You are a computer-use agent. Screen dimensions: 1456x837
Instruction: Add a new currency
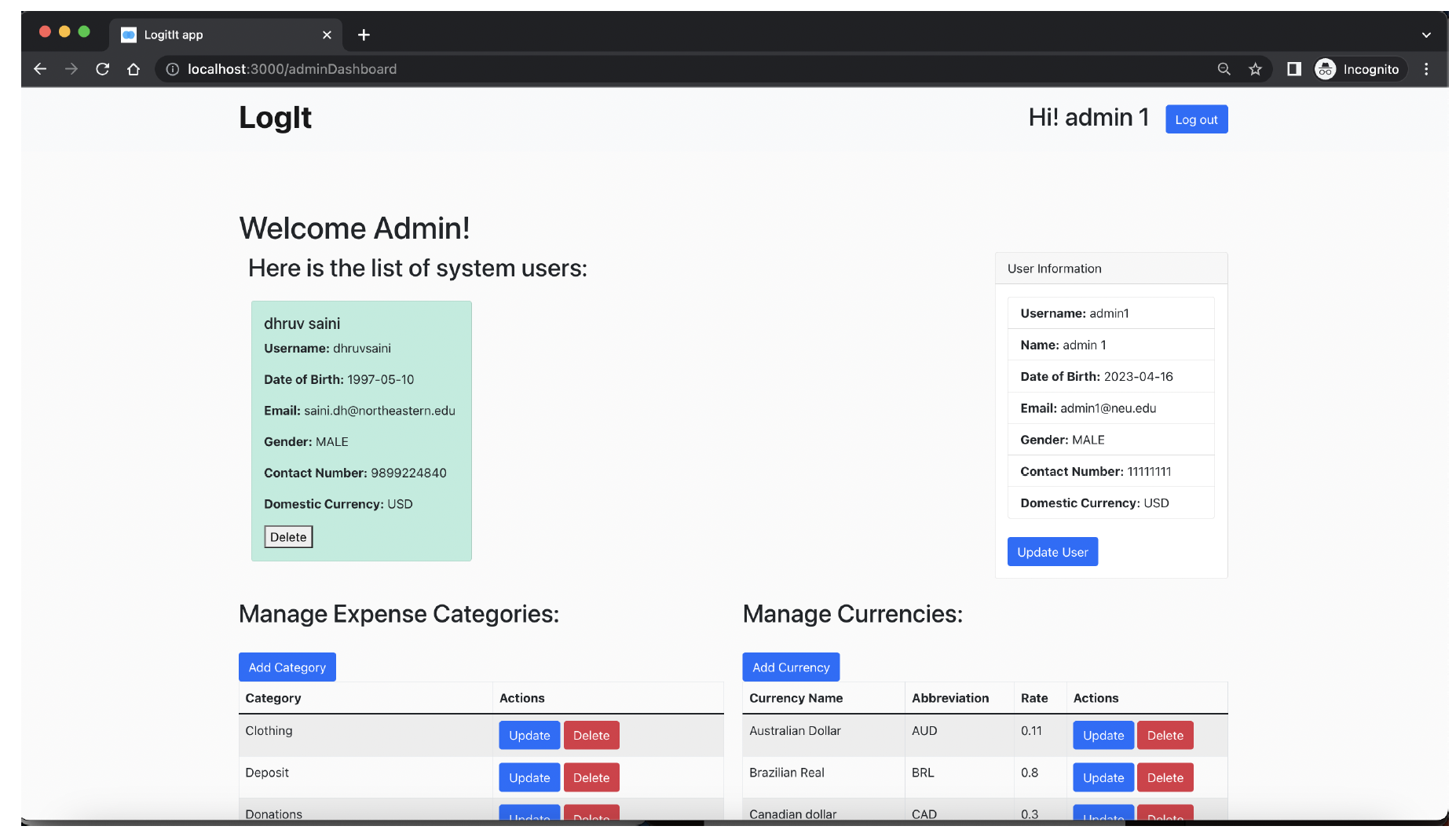791,667
